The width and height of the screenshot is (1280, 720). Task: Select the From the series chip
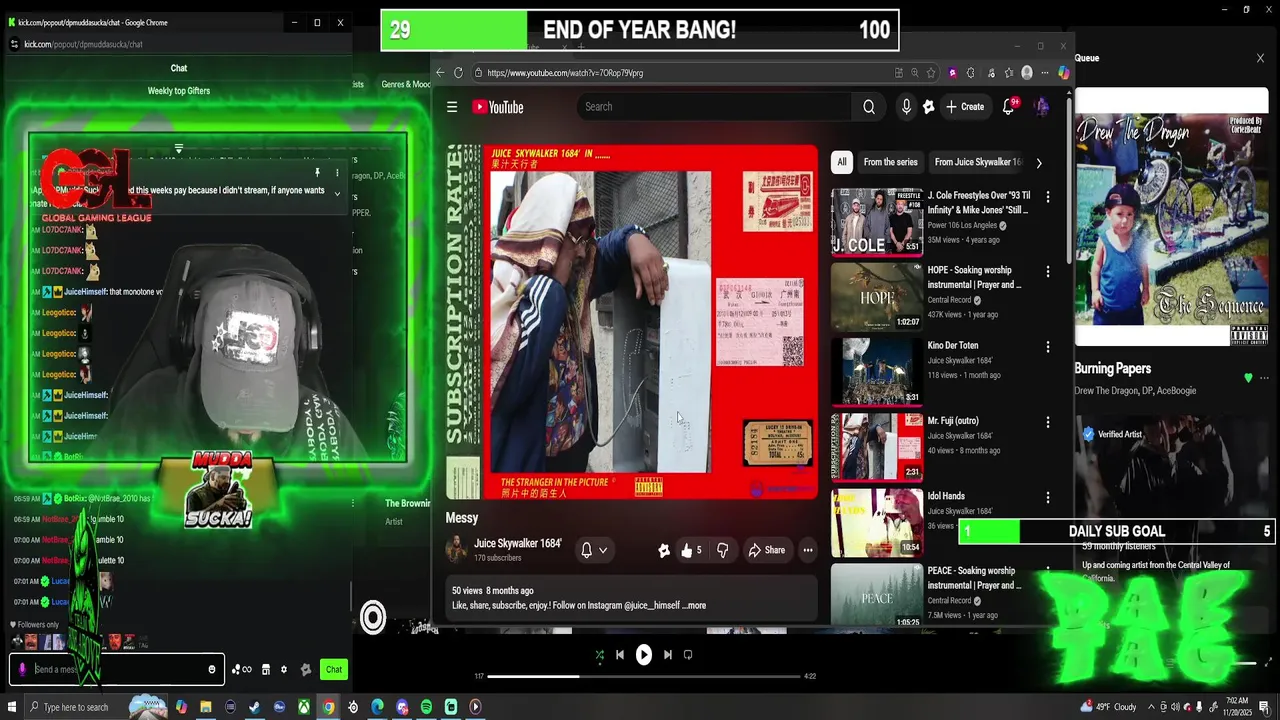(890, 162)
